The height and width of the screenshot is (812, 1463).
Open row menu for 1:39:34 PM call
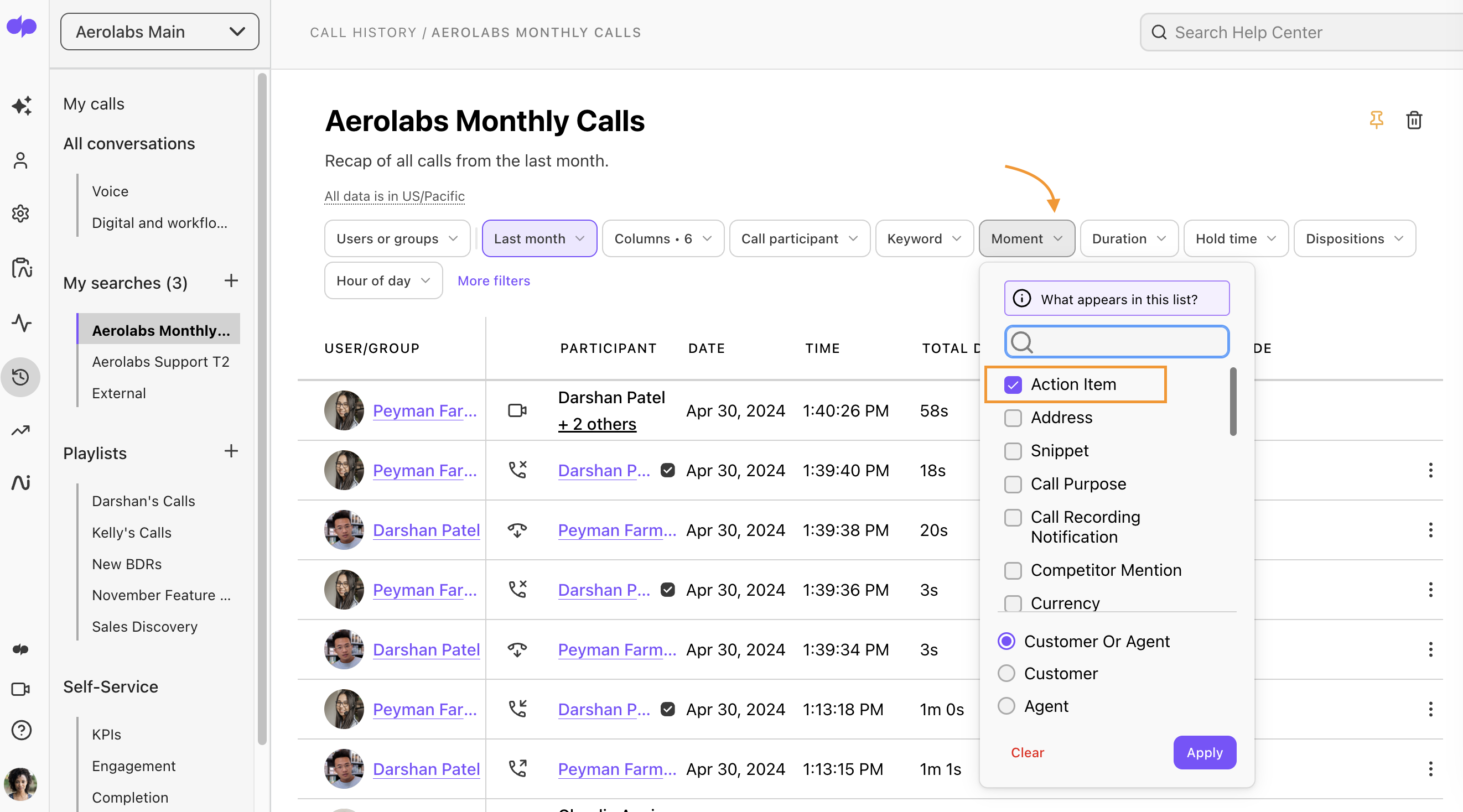point(1430,649)
